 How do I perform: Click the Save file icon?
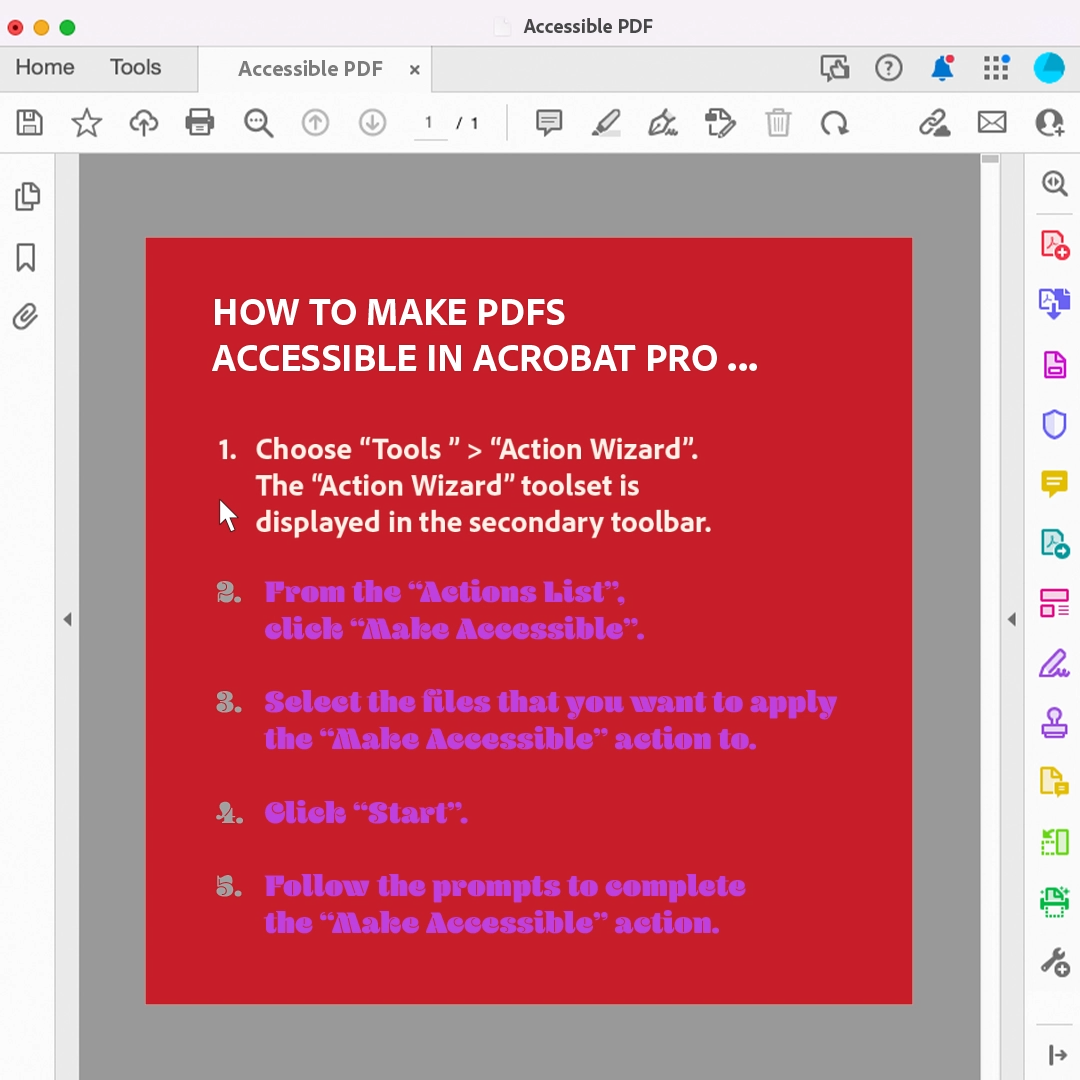(x=30, y=123)
